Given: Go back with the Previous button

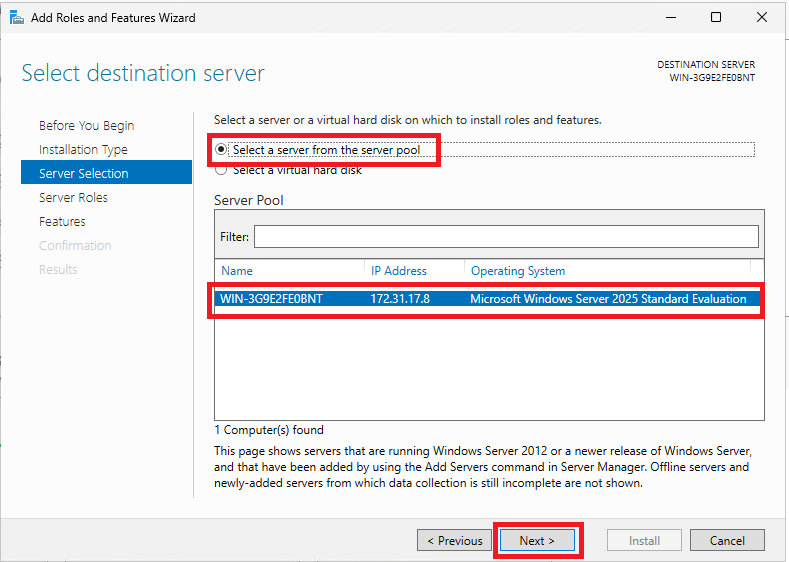Looking at the screenshot, I should pyautogui.click(x=454, y=540).
